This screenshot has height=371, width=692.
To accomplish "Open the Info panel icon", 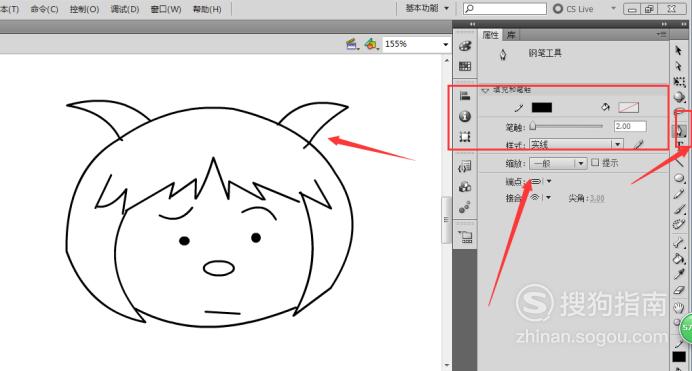I will click(x=464, y=116).
